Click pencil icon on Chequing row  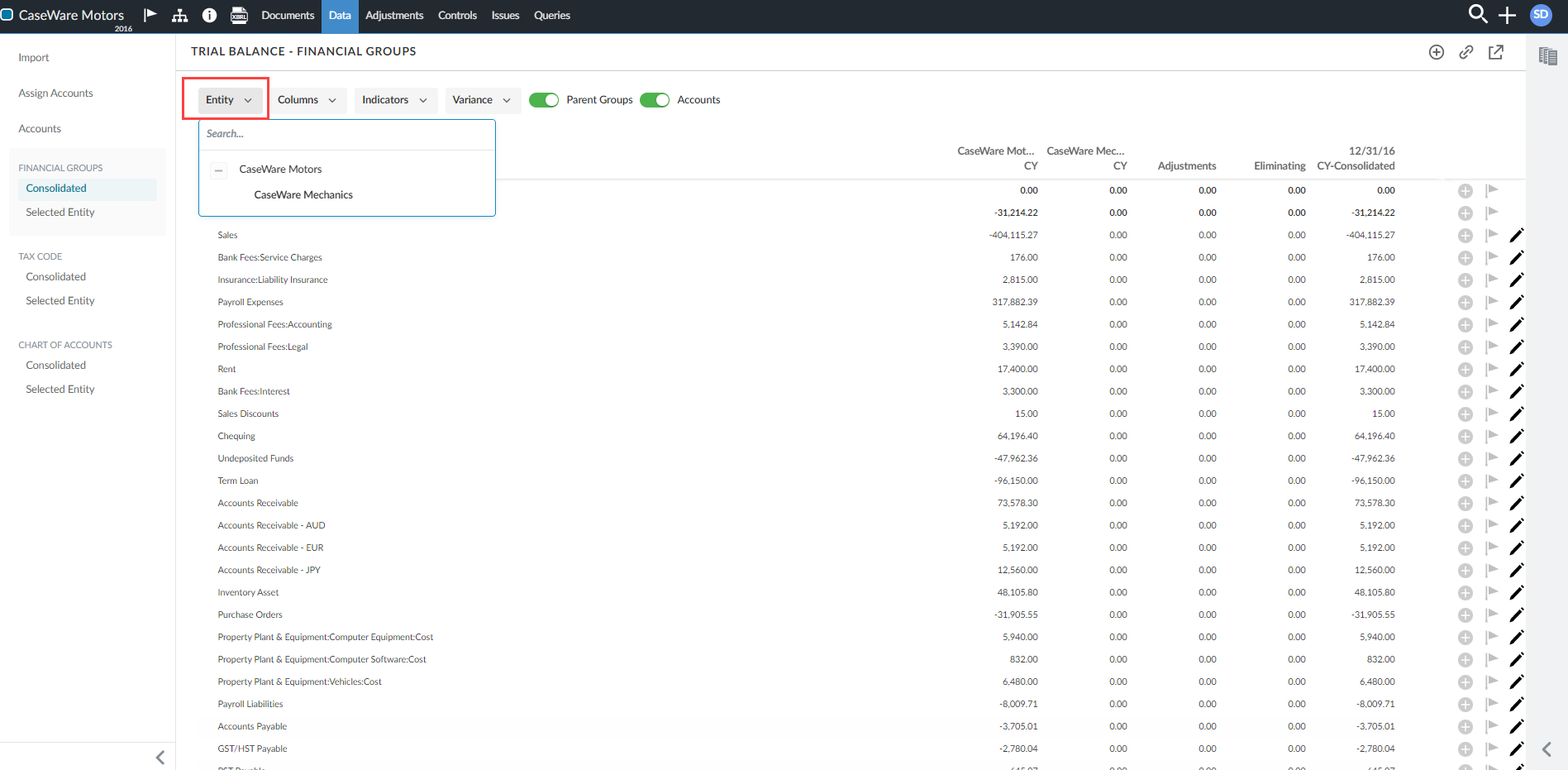1516,436
